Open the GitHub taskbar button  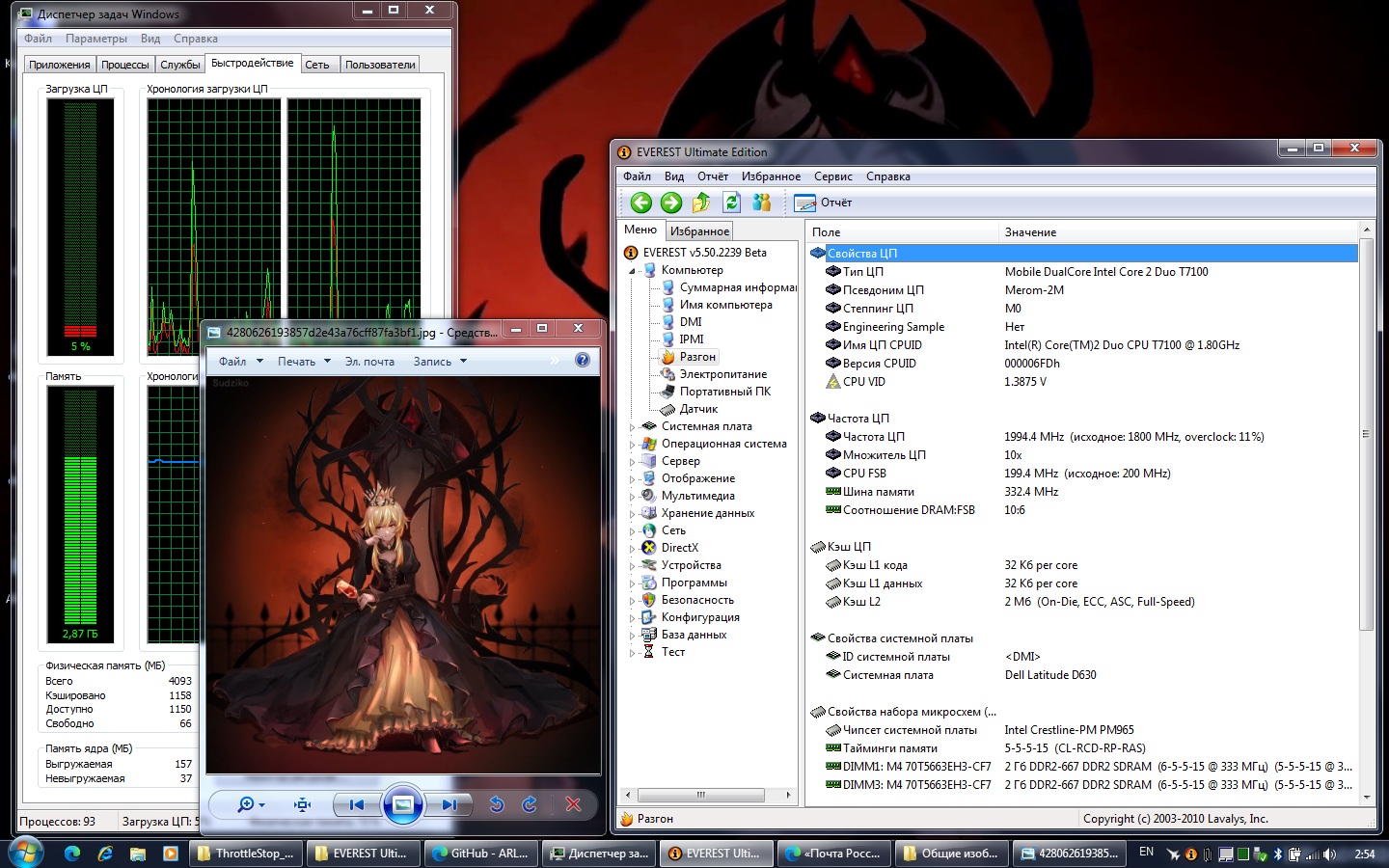(480, 854)
